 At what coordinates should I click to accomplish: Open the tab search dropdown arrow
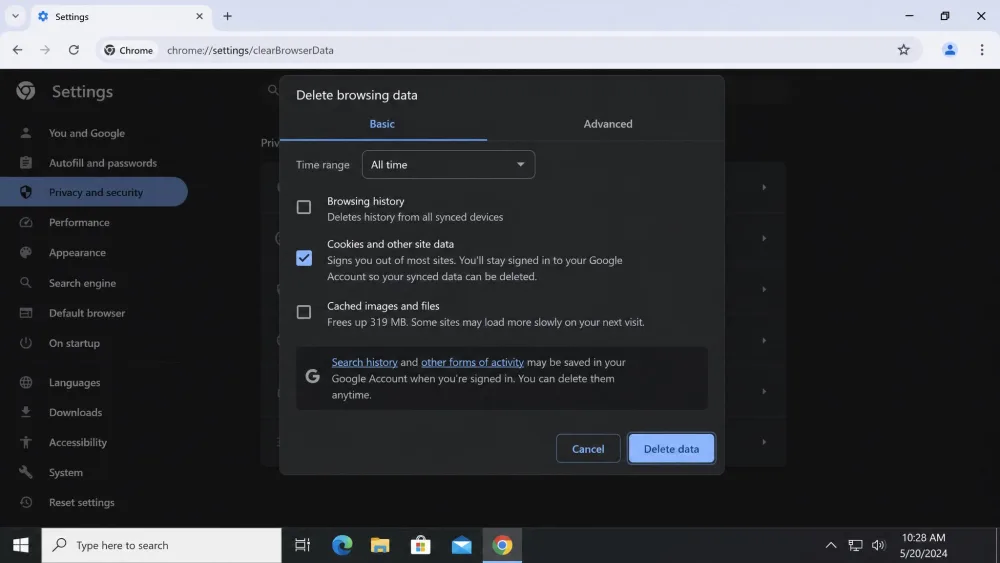[x=15, y=16]
